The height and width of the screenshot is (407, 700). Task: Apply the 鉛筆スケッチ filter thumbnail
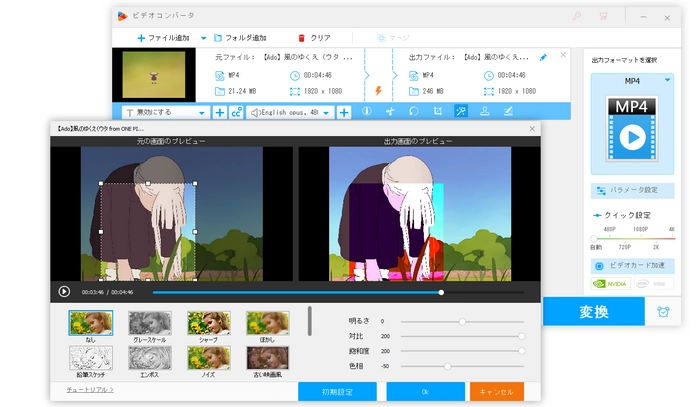point(91,358)
